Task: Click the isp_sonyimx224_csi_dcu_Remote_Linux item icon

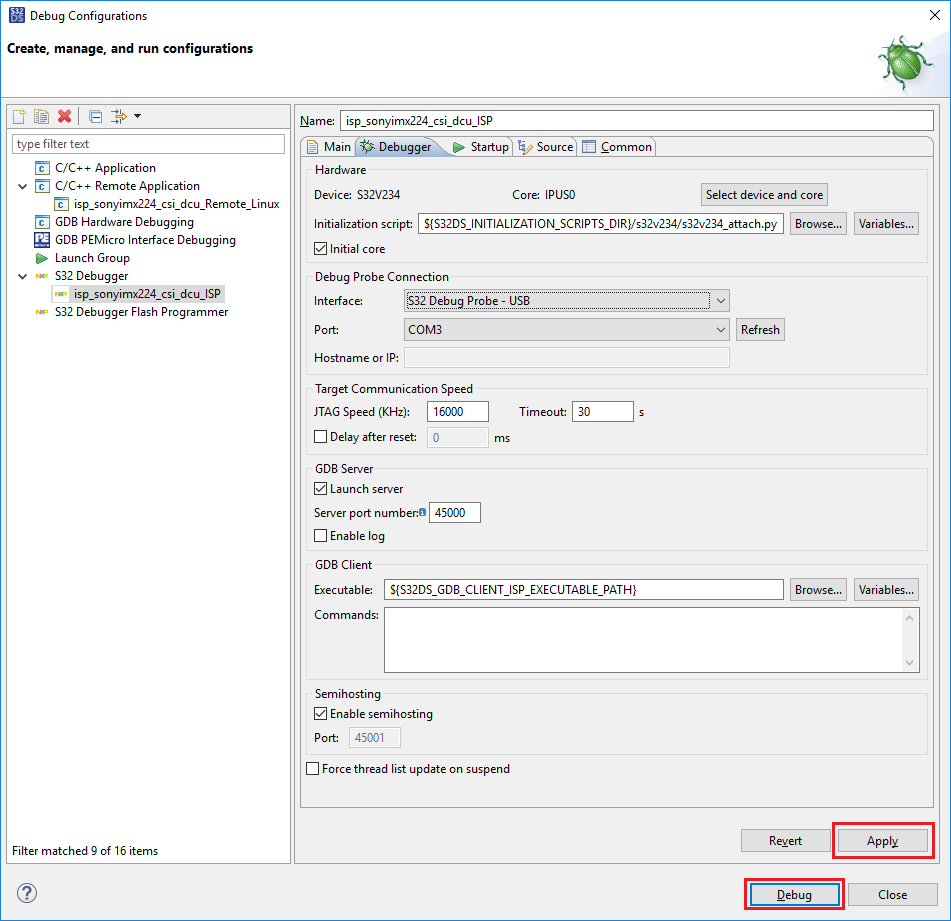Action: pos(61,204)
